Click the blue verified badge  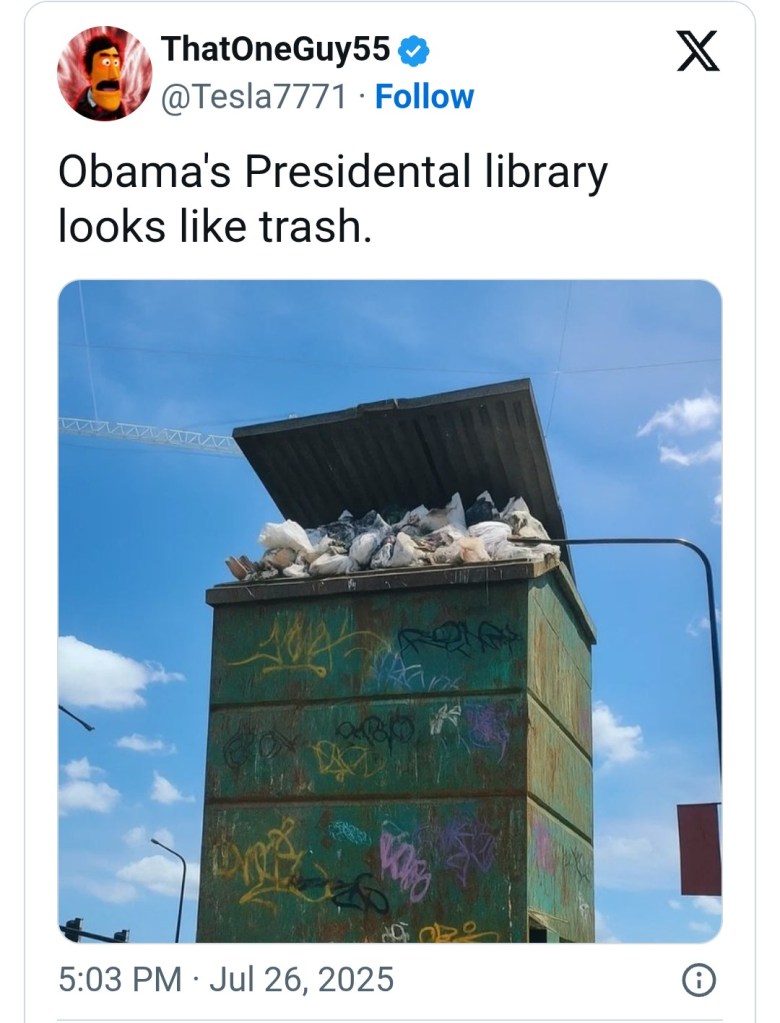(413, 51)
